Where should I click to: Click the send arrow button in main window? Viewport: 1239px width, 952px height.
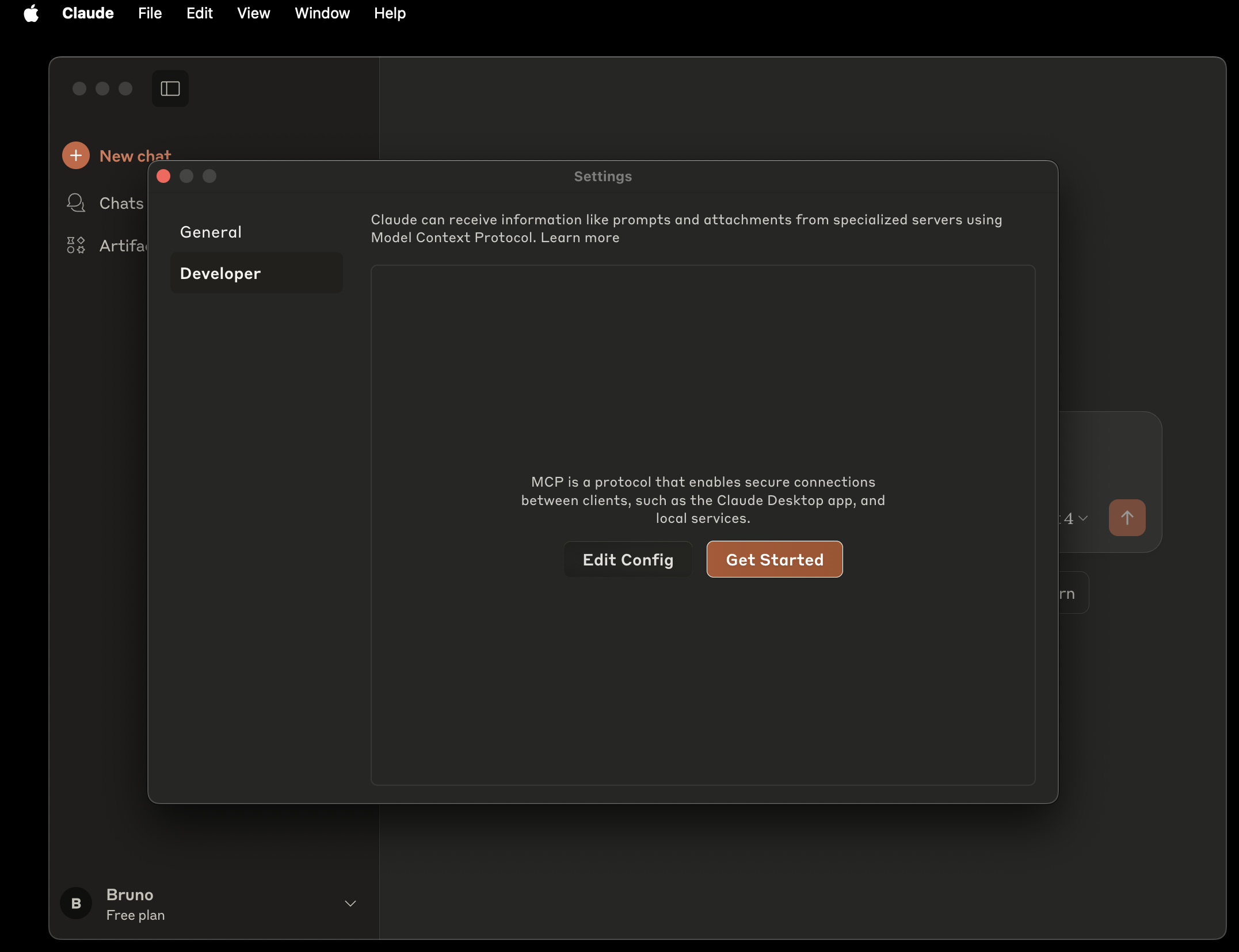point(1127,518)
